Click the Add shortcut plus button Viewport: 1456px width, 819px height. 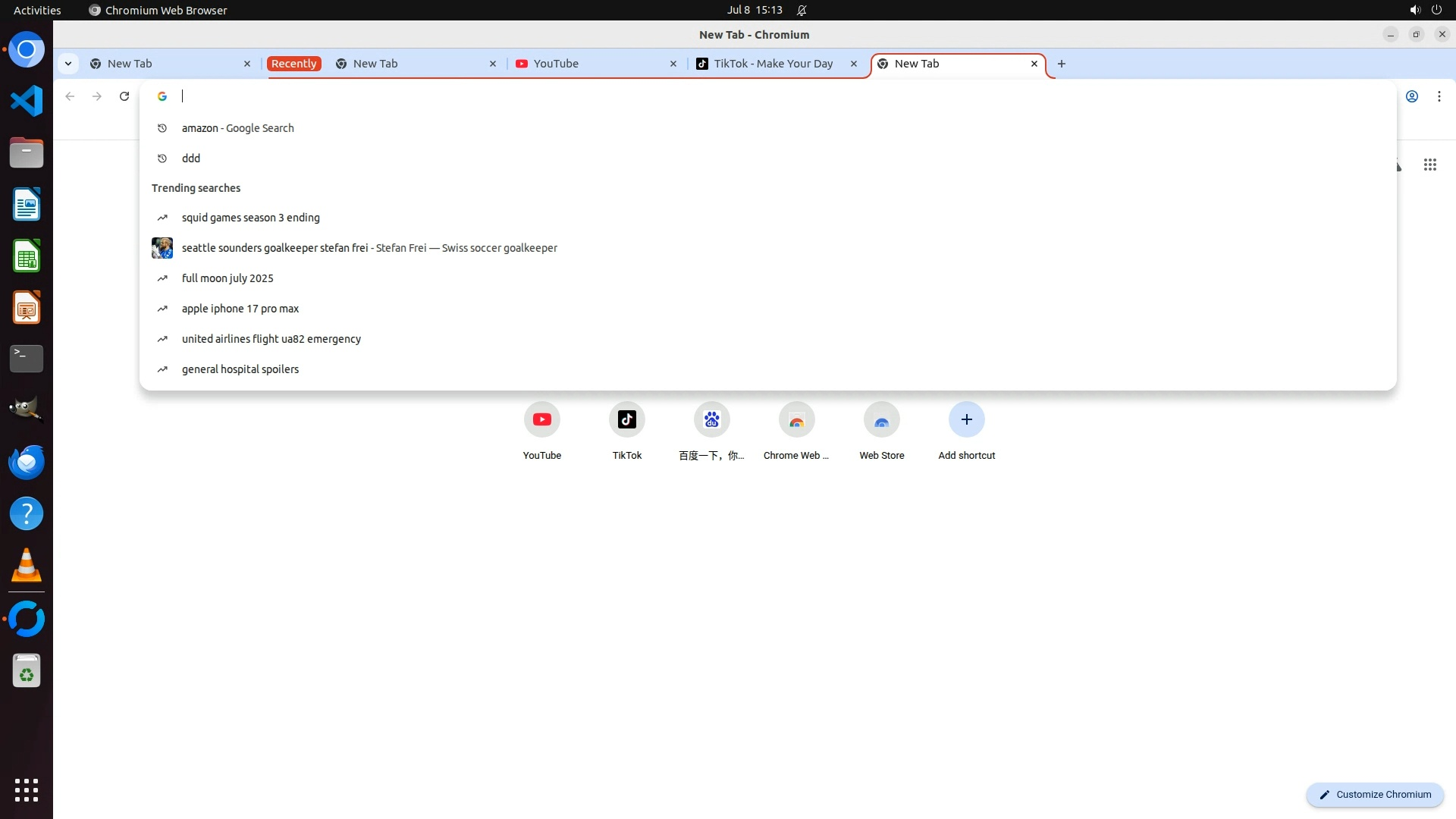coord(966,420)
